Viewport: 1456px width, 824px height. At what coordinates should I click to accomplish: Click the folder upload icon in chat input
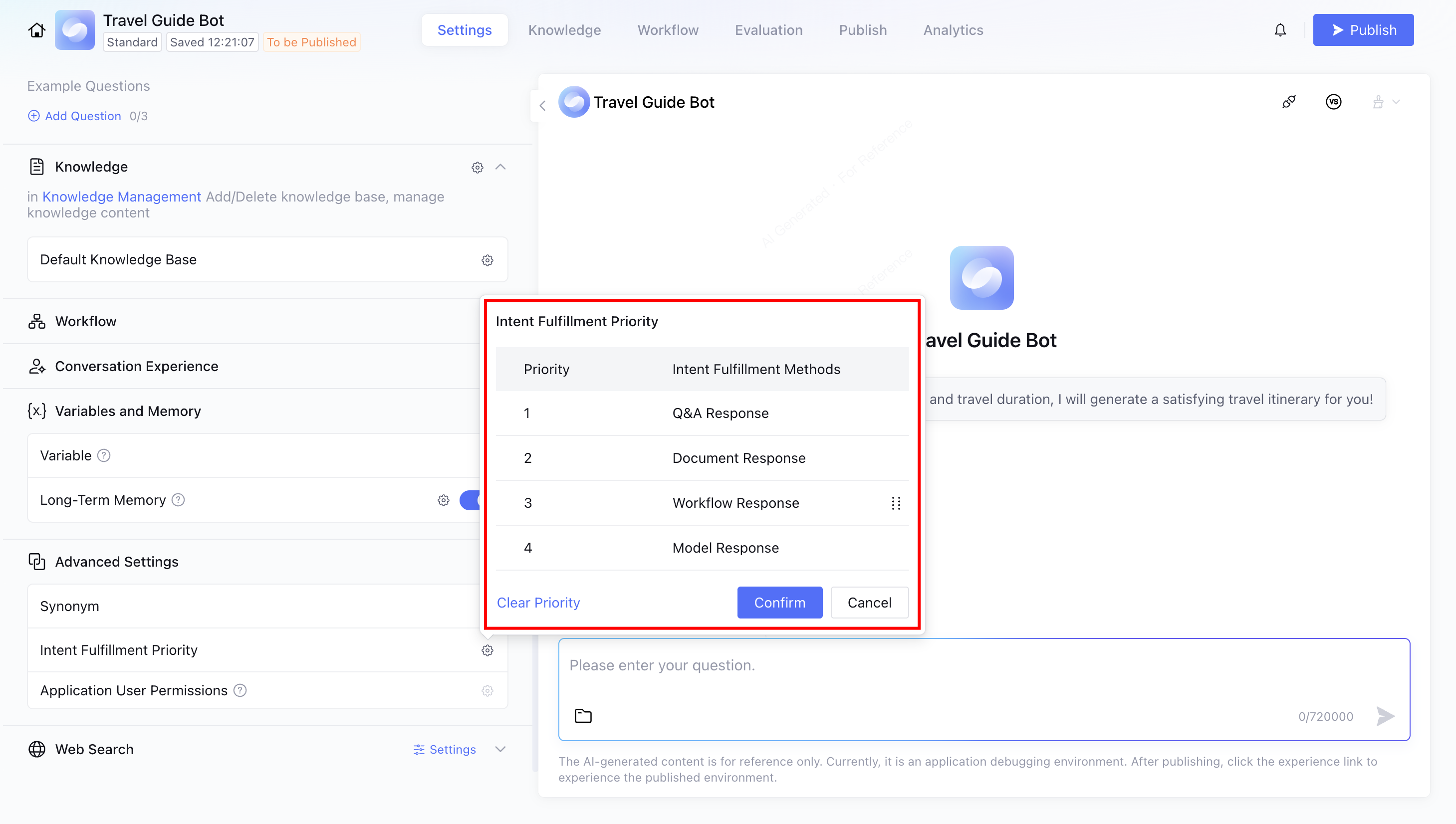[x=583, y=716]
